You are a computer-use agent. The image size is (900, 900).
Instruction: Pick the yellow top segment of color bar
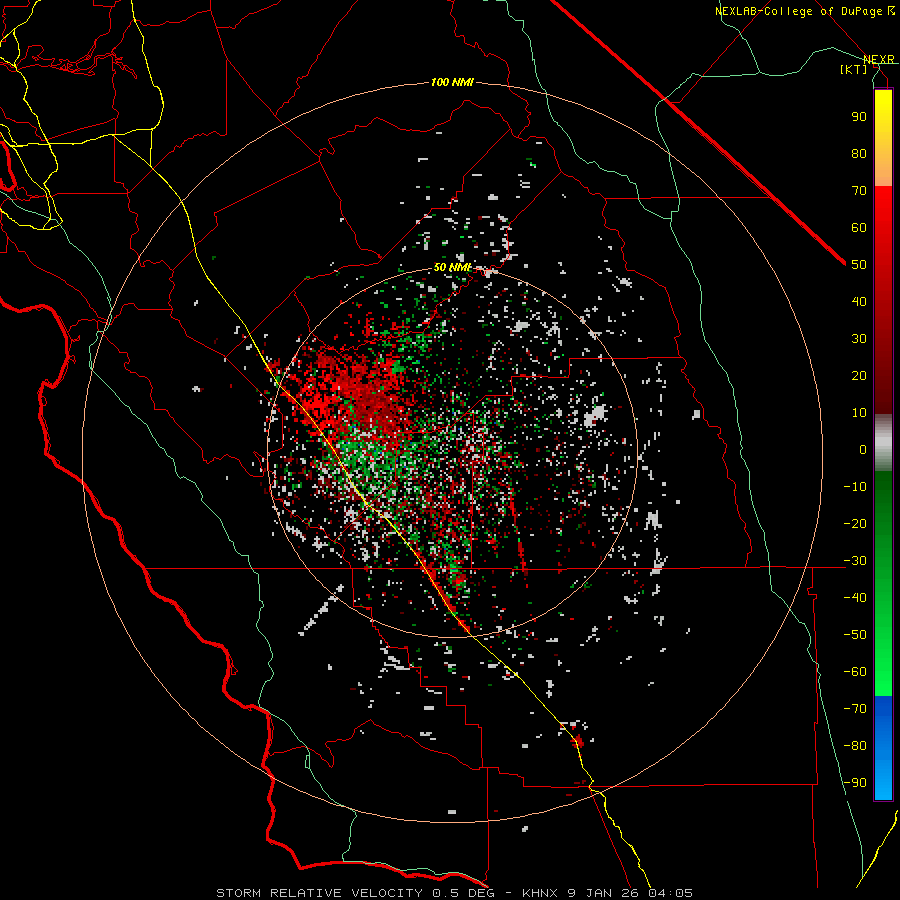[883, 138]
